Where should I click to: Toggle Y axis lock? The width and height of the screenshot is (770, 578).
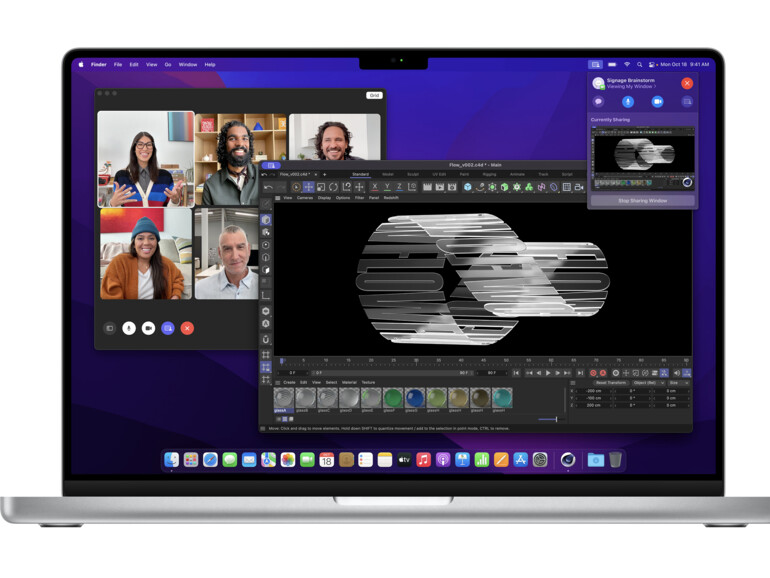(x=387, y=187)
